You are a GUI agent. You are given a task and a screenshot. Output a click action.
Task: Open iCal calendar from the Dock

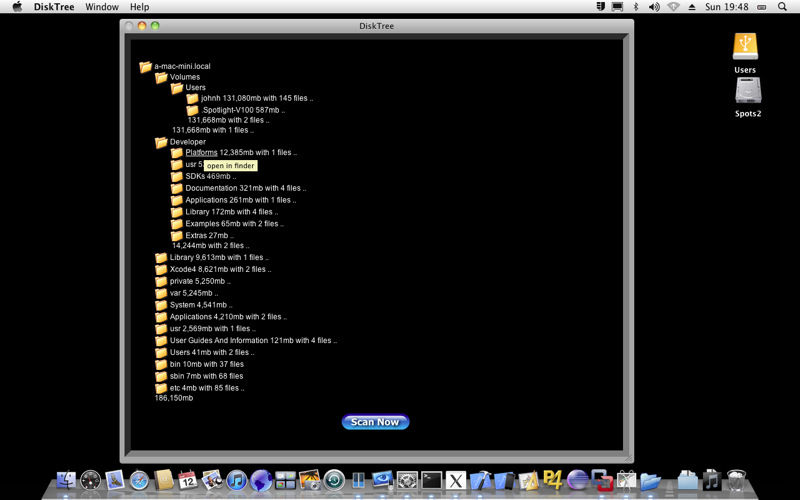pos(188,480)
